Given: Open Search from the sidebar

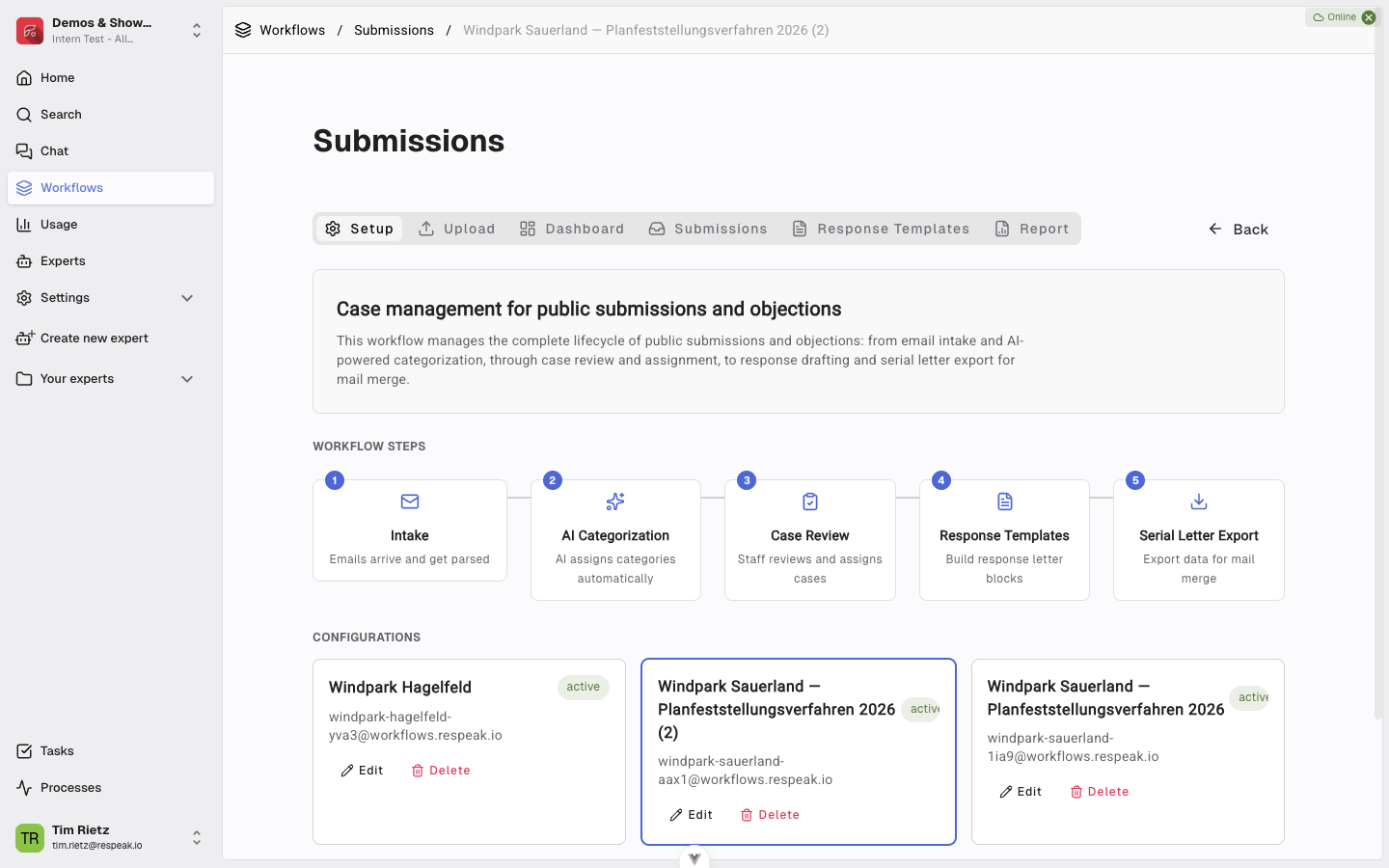Looking at the screenshot, I should pos(111,115).
